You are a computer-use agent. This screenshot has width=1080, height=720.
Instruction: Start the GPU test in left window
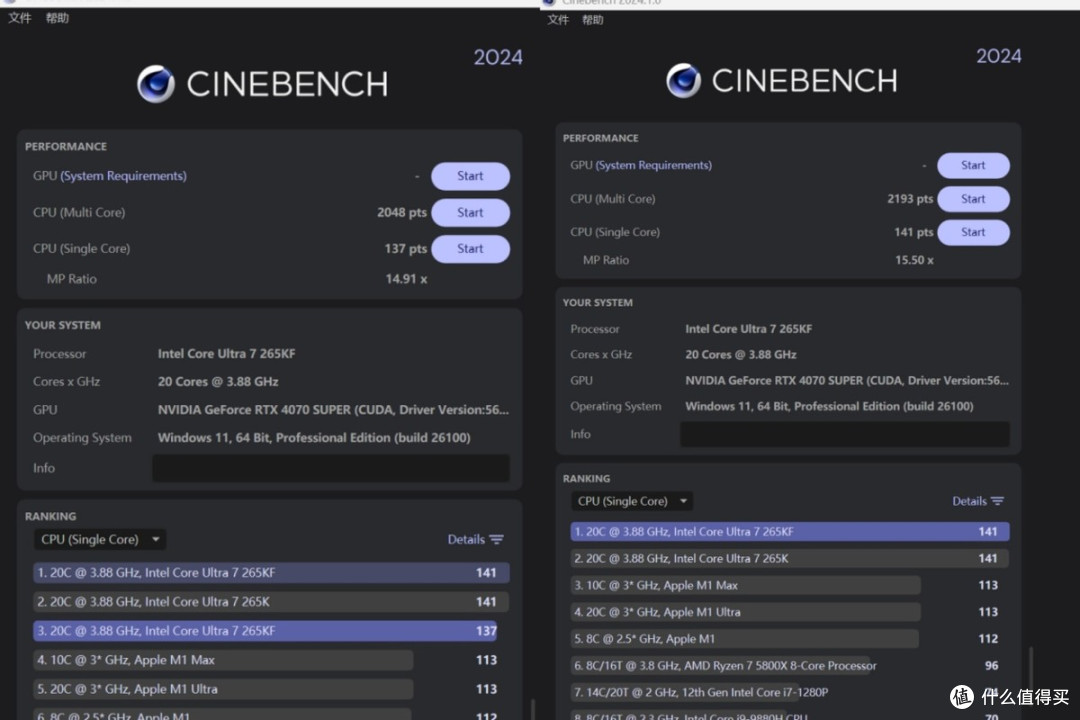tap(470, 176)
